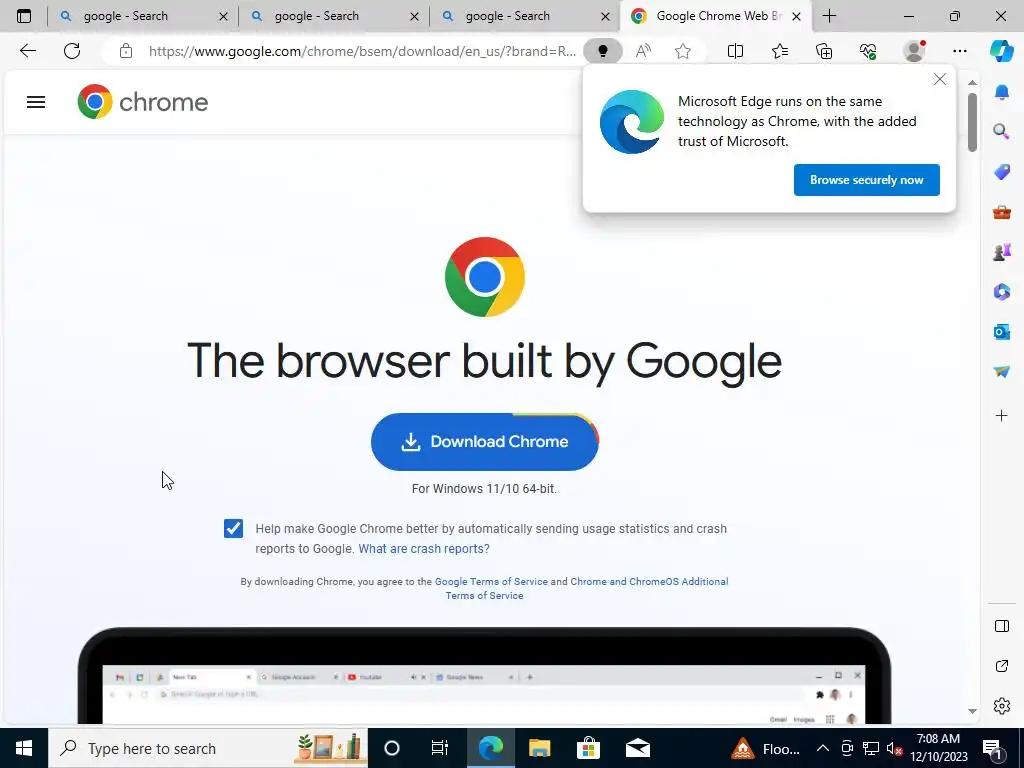This screenshot has width=1024, height=768.
Task: Open link in new window sidebar icon
Action: pyautogui.click(x=1002, y=666)
